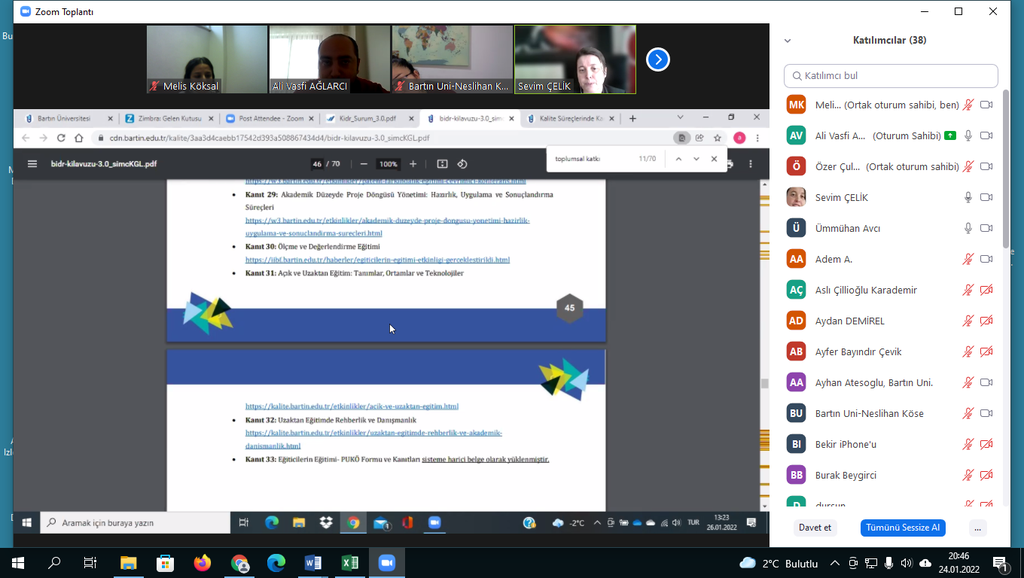The width and height of the screenshot is (1024, 578).
Task: Click the Zoom icon in the taskbar
Action: point(387,563)
